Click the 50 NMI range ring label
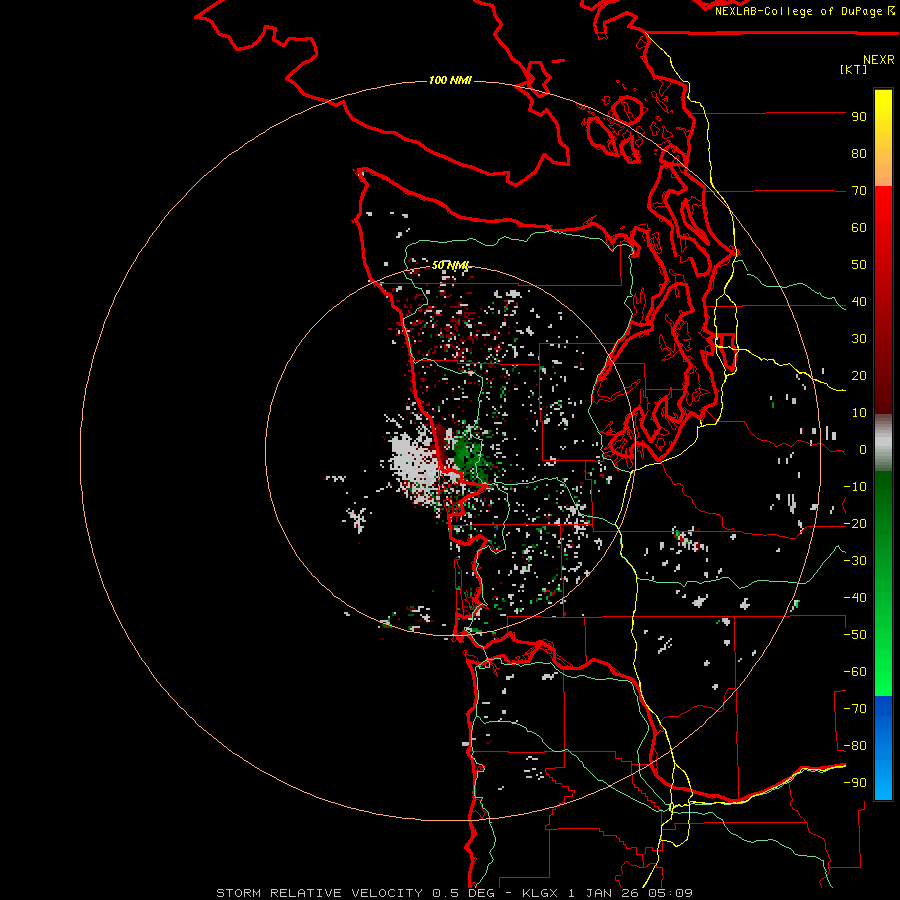The image size is (900, 900). click(451, 265)
